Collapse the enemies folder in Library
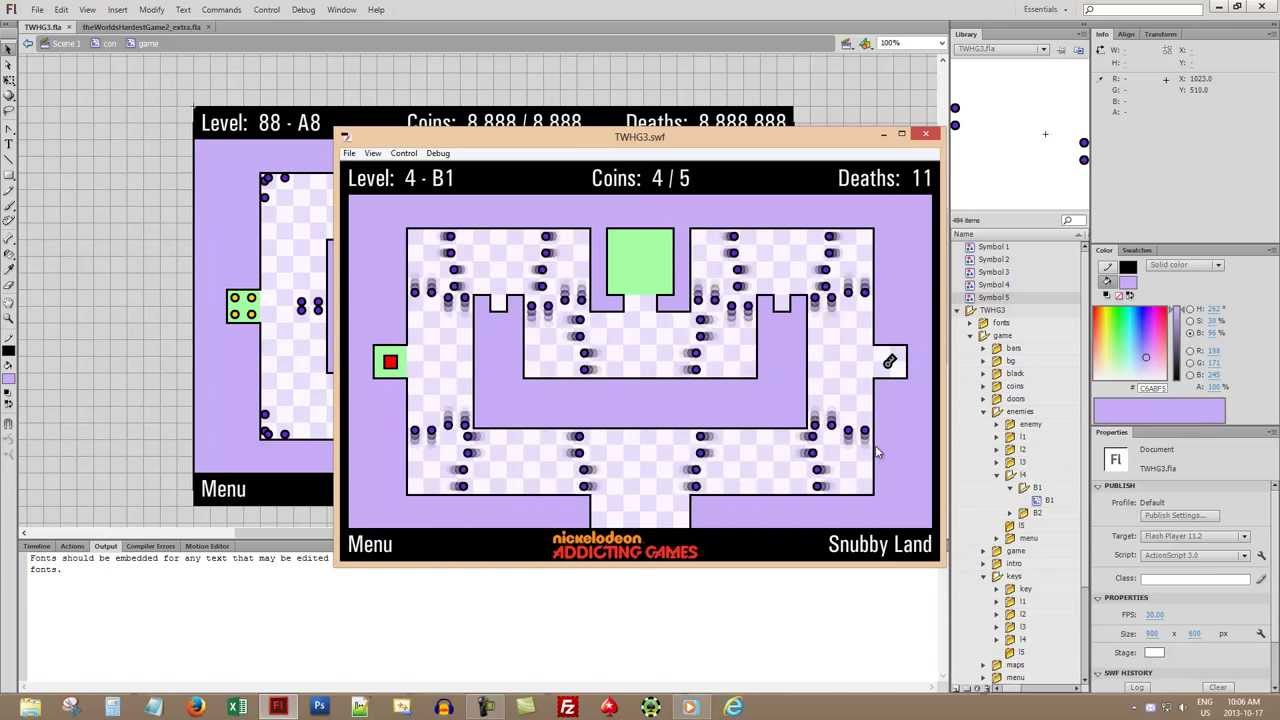The image size is (1280, 720). tap(984, 411)
